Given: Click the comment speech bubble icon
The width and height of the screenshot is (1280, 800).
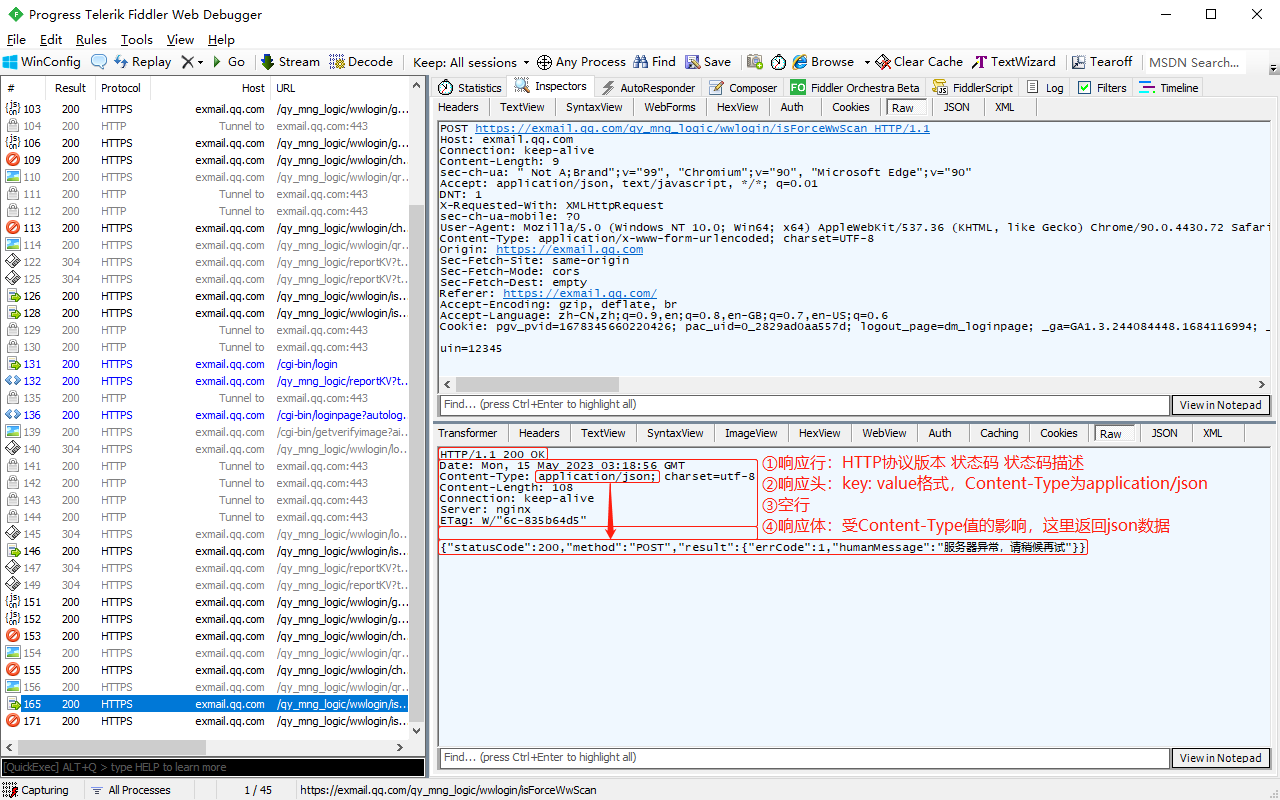Looking at the screenshot, I should (x=98, y=62).
